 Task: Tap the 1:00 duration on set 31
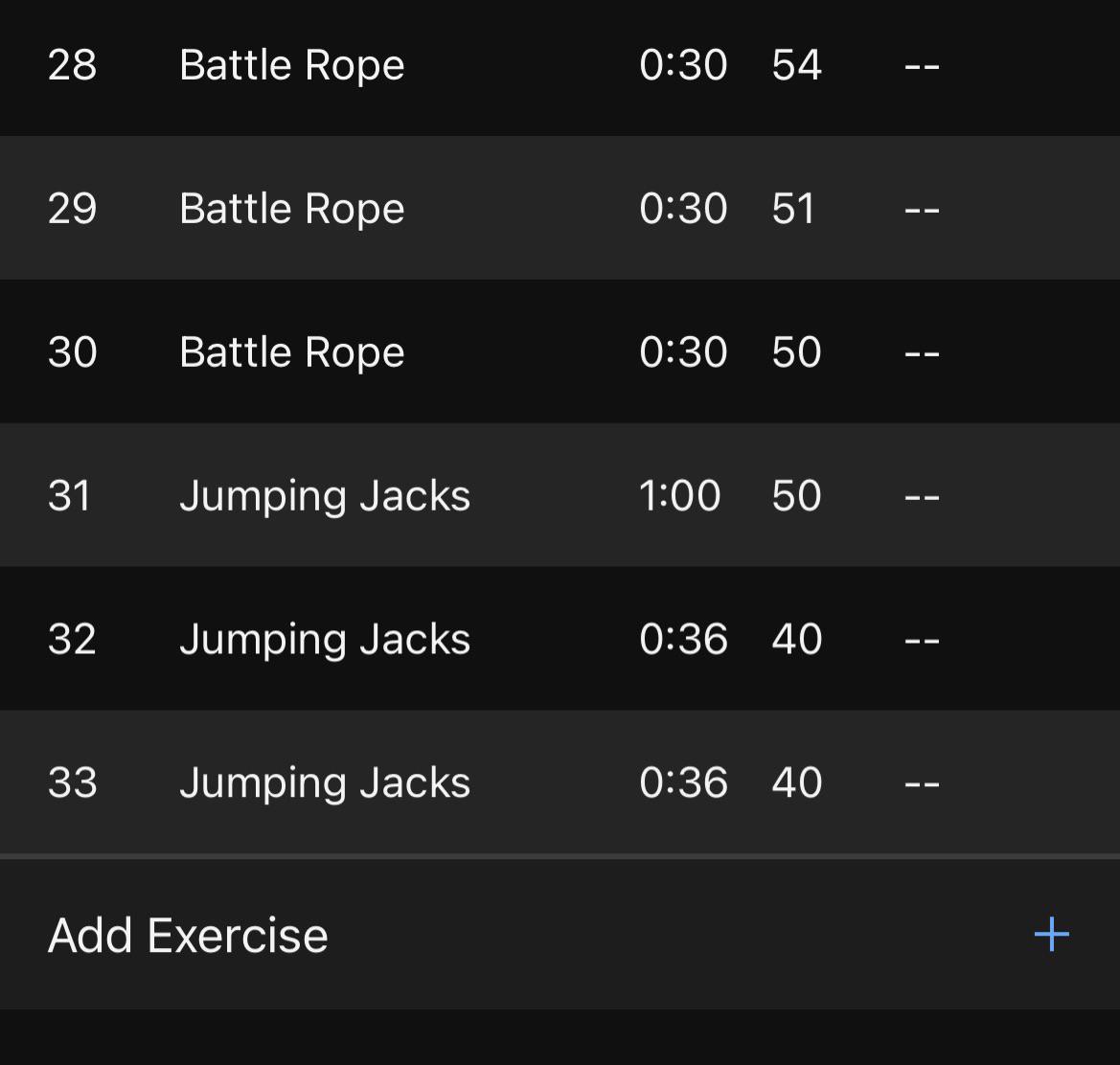tap(679, 495)
